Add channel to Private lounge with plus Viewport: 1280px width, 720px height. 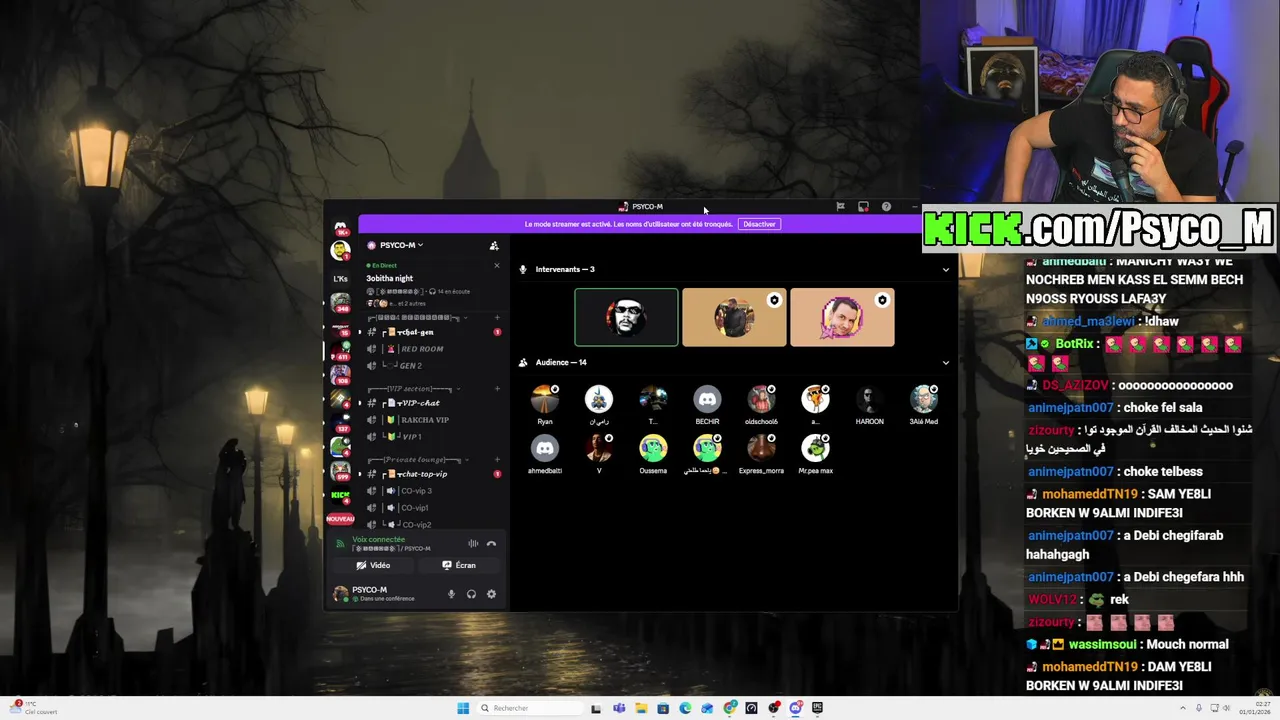497,459
